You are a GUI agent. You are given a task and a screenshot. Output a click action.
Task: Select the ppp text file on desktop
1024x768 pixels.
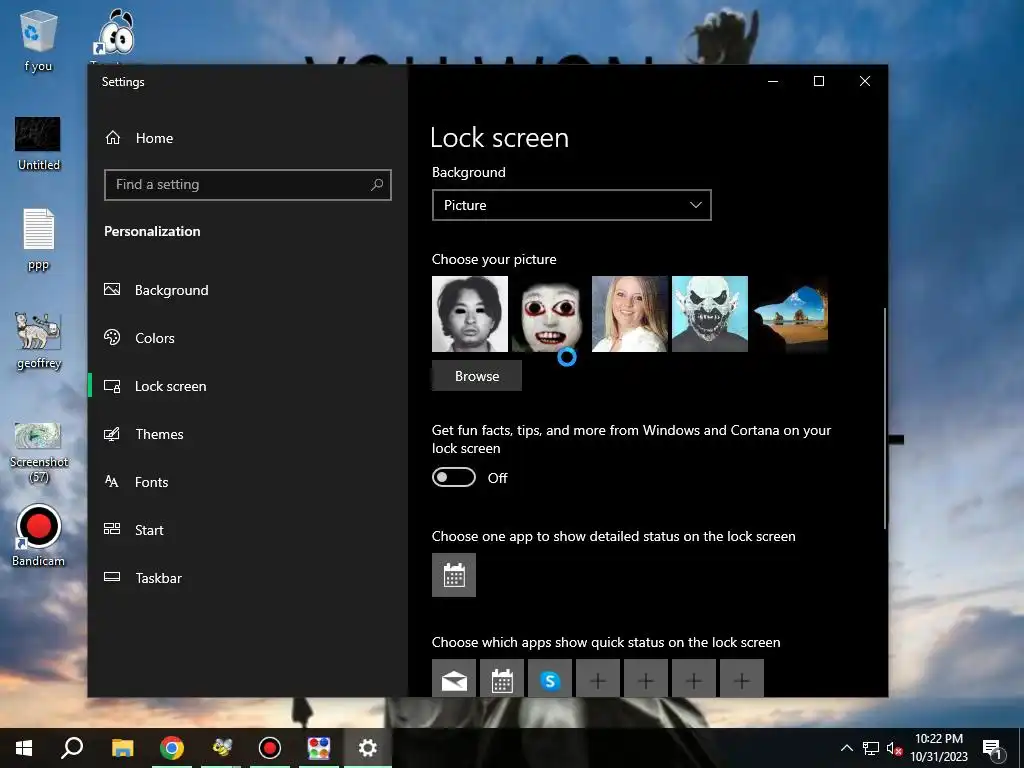click(39, 239)
